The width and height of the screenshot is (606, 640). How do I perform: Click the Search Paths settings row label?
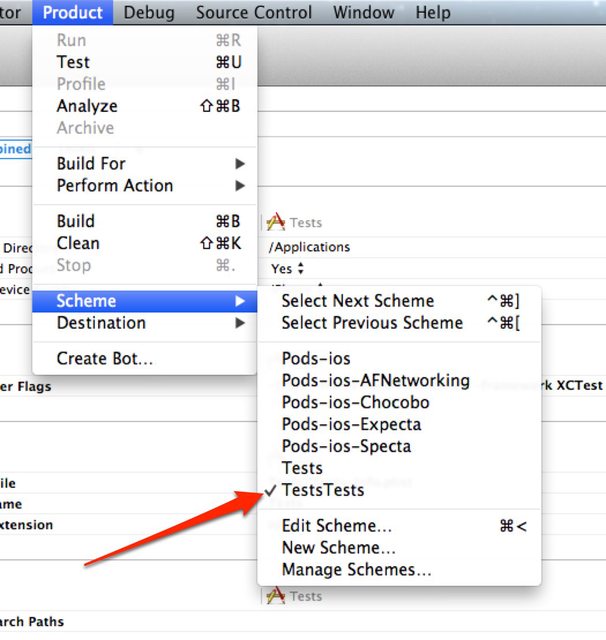32,621
